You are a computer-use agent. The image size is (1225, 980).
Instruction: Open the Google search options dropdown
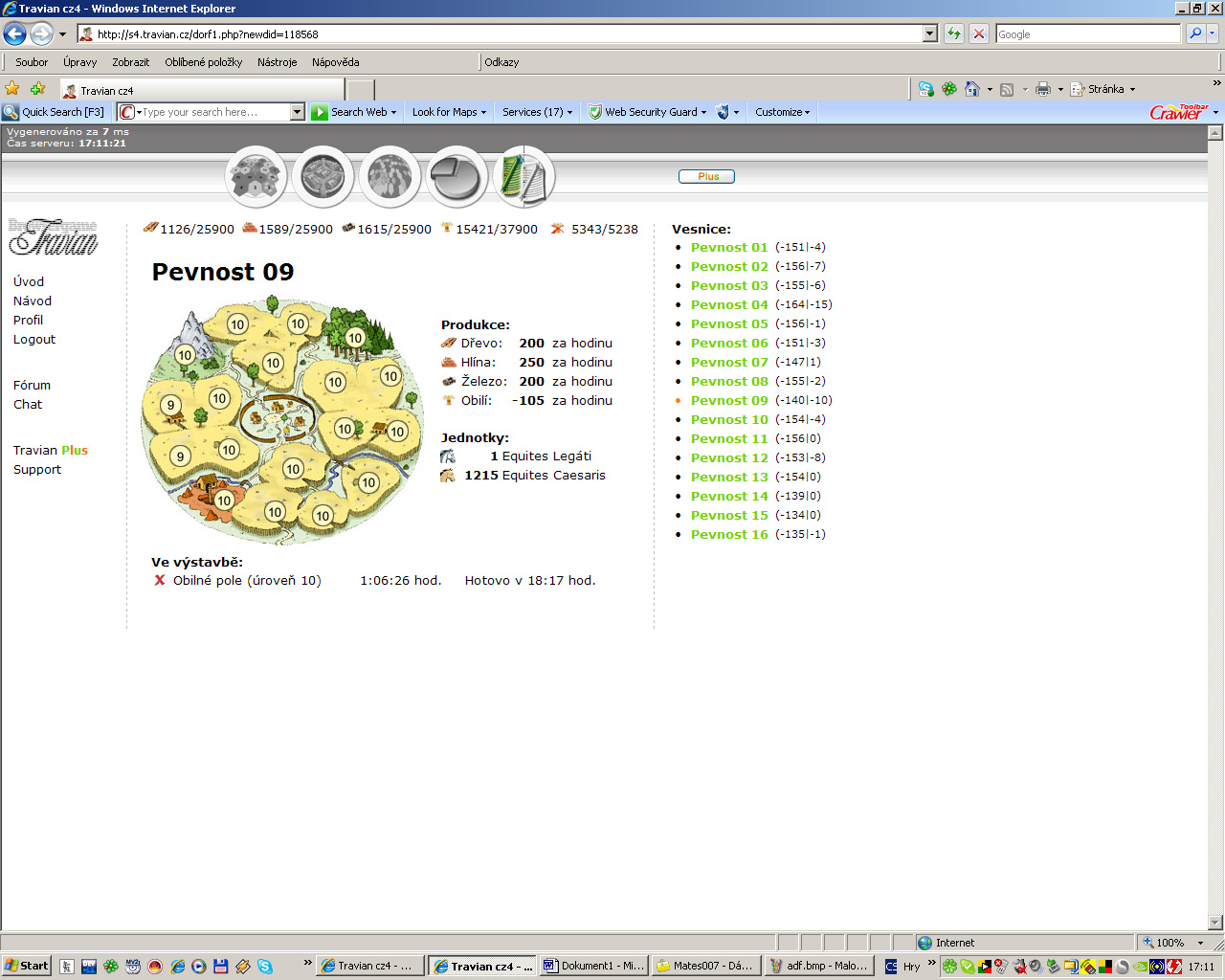[1213, 33]
